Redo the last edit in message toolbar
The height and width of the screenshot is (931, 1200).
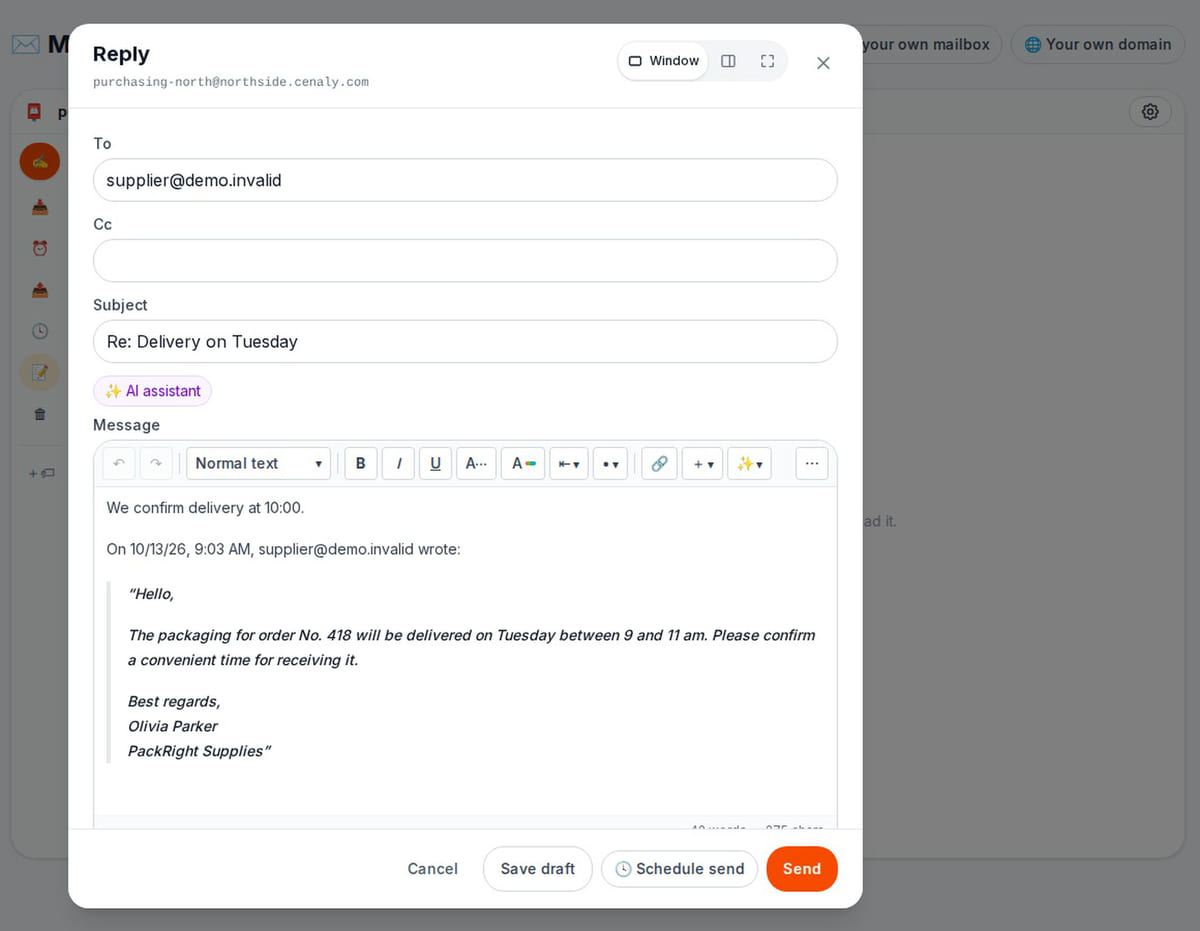pyautogui.click(x=156, y=463)
